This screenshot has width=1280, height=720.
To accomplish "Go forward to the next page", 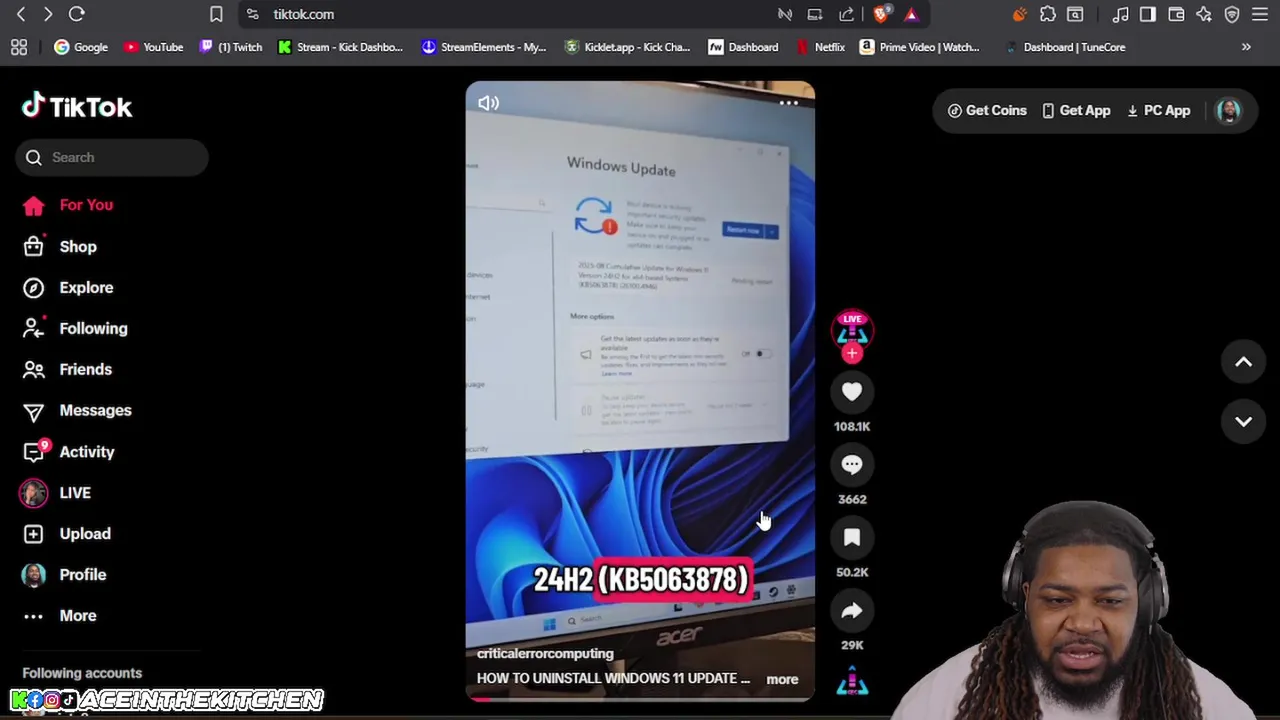I will [x=47, y=14].
